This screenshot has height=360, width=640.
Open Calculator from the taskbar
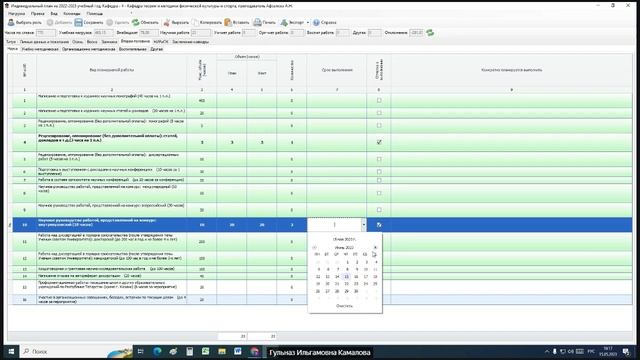coord(189,351)
